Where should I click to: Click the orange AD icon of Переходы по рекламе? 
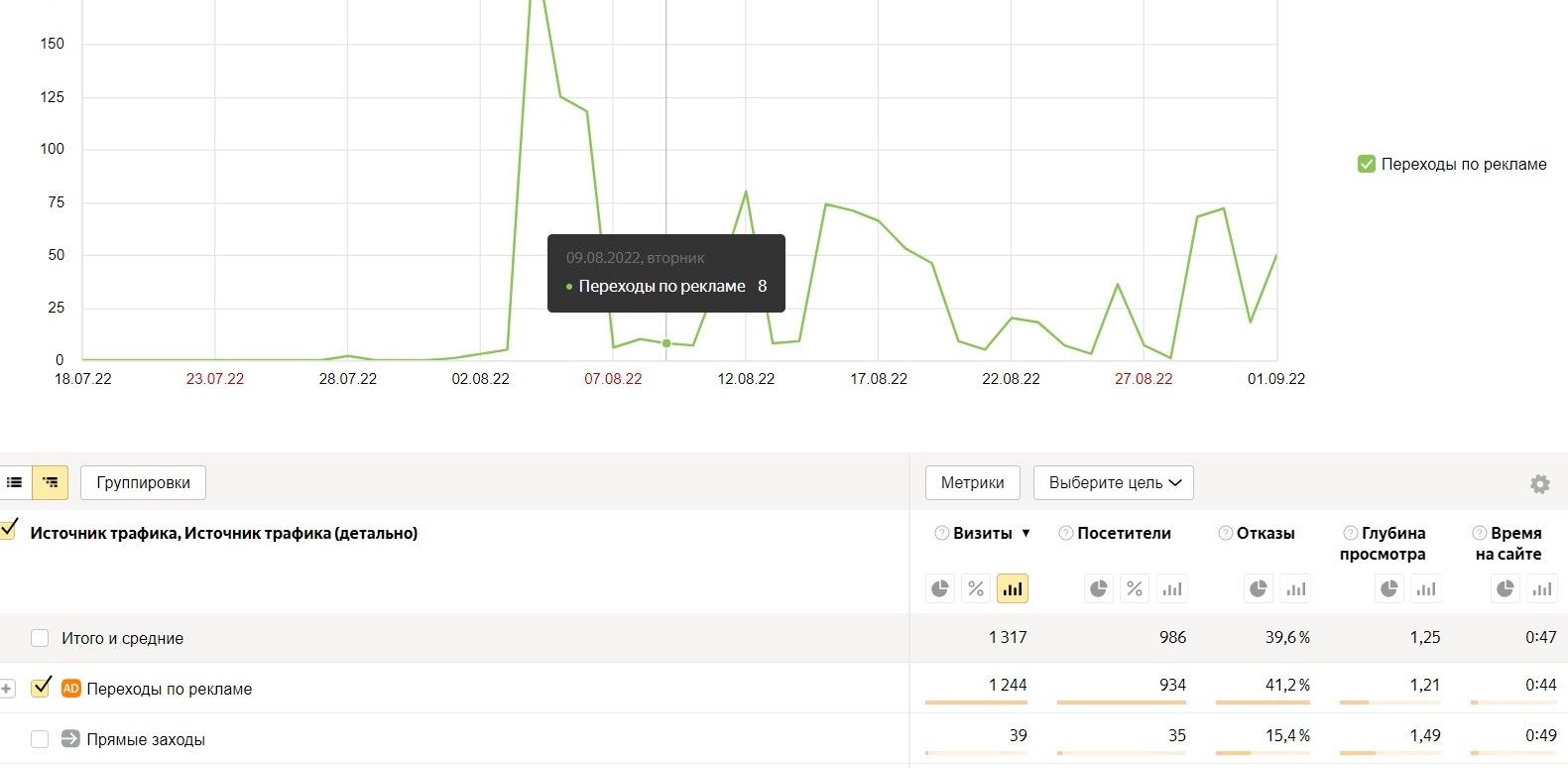coord(70,688)
